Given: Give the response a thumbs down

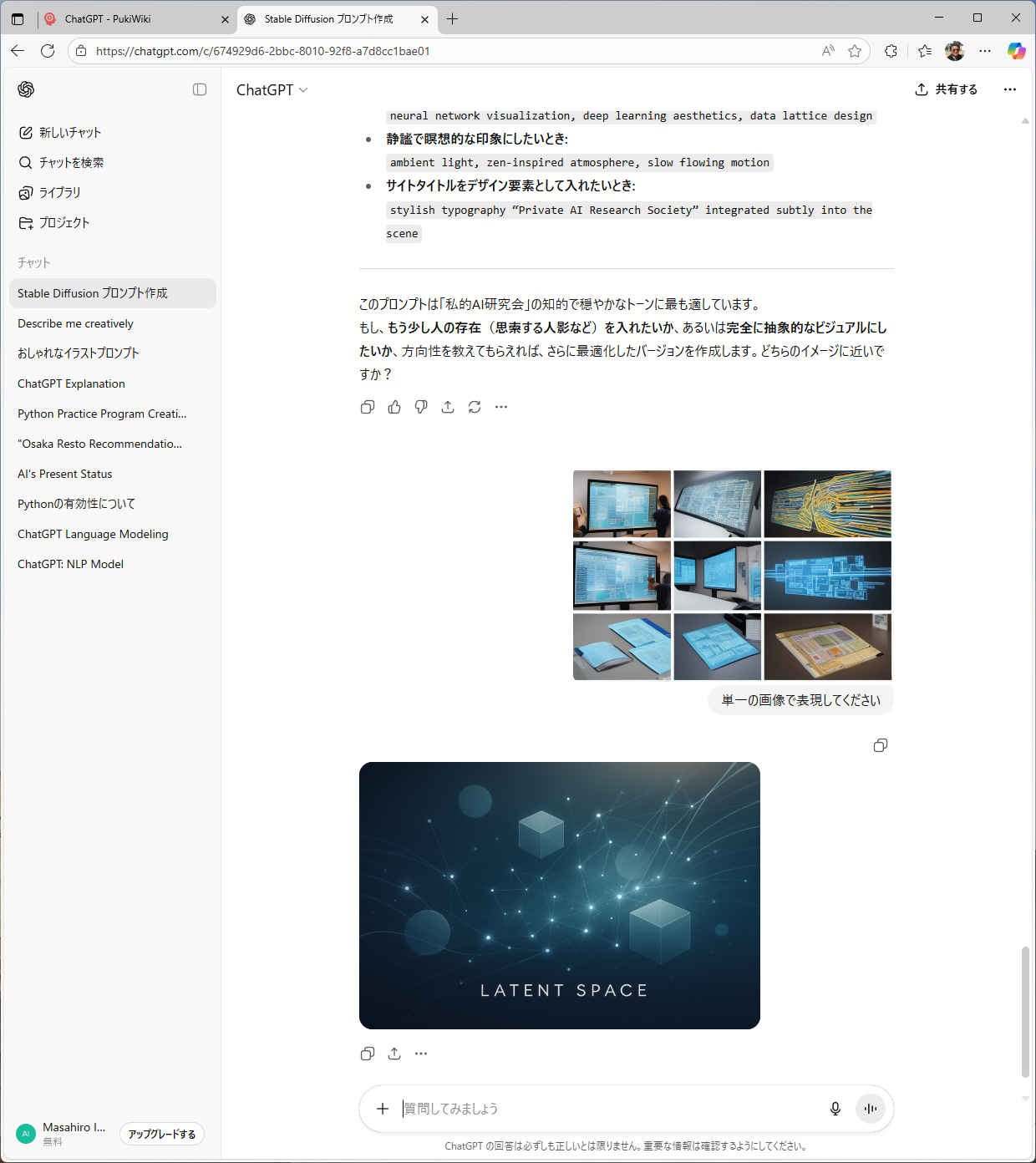Looking at the screenshot, I should pos(421,407).
